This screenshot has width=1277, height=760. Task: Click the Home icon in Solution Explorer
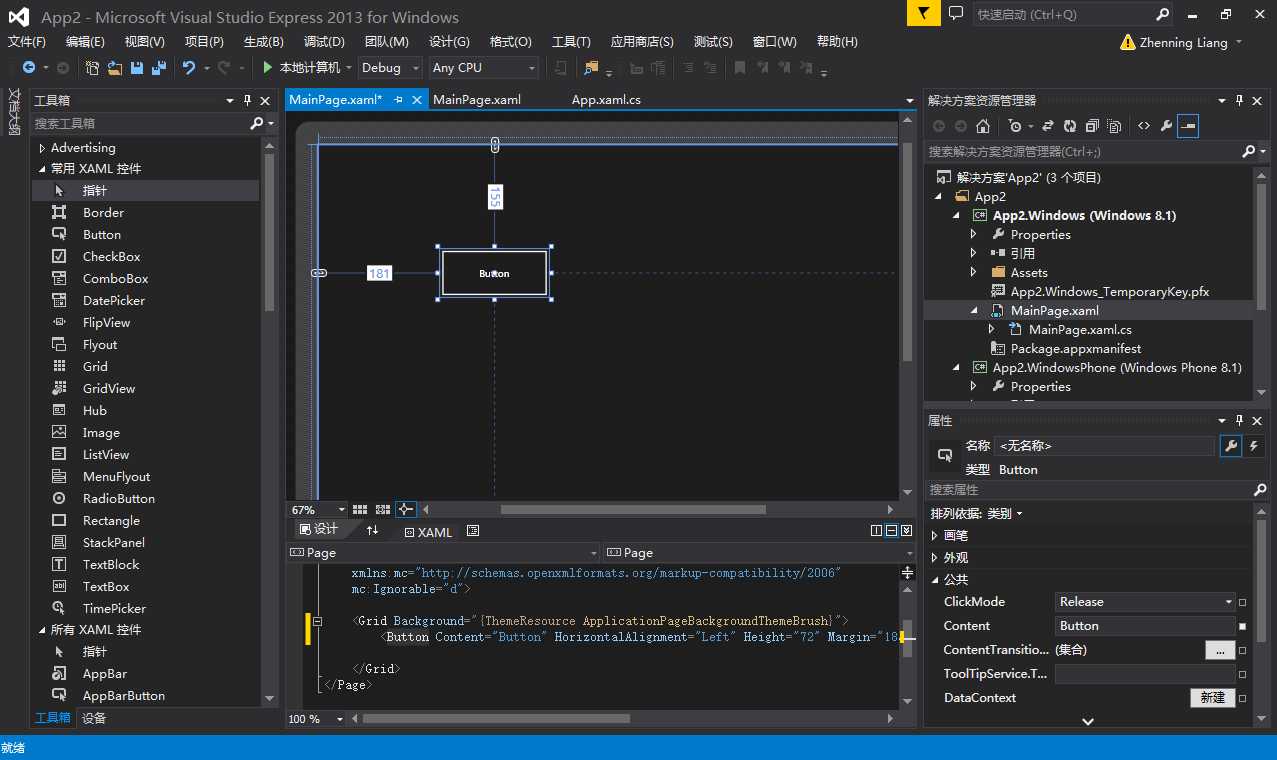[983, 126]
